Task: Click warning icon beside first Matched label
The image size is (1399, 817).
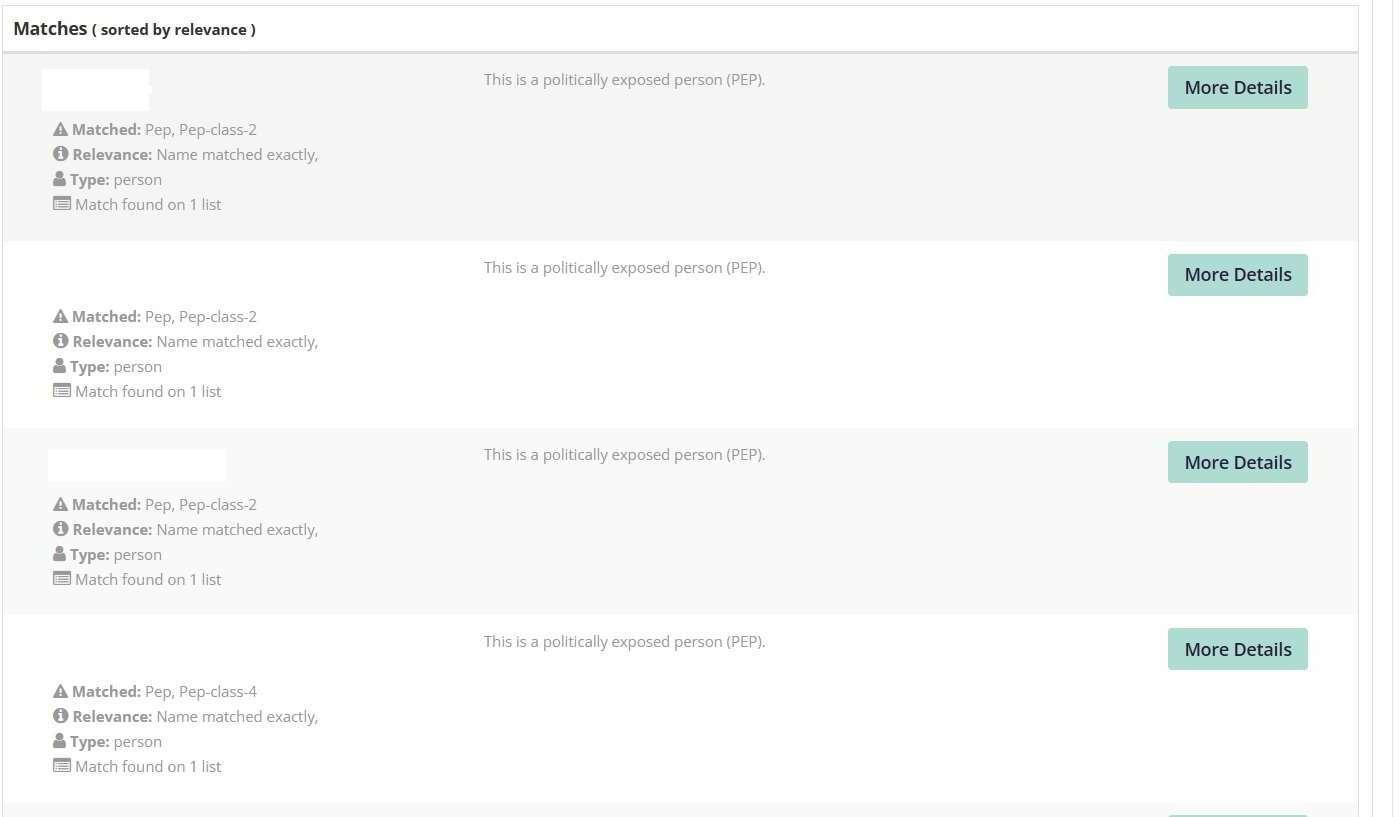Action: [60, 129]
